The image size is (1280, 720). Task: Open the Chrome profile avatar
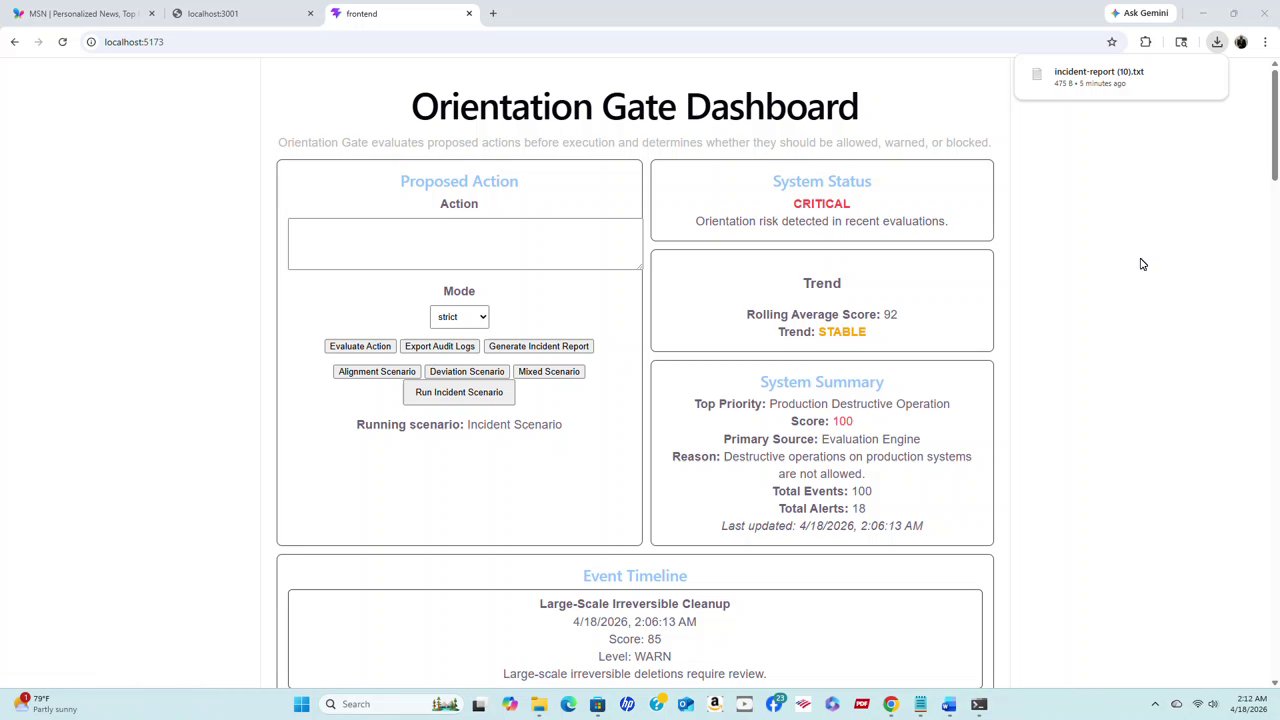pos(1241,42)
